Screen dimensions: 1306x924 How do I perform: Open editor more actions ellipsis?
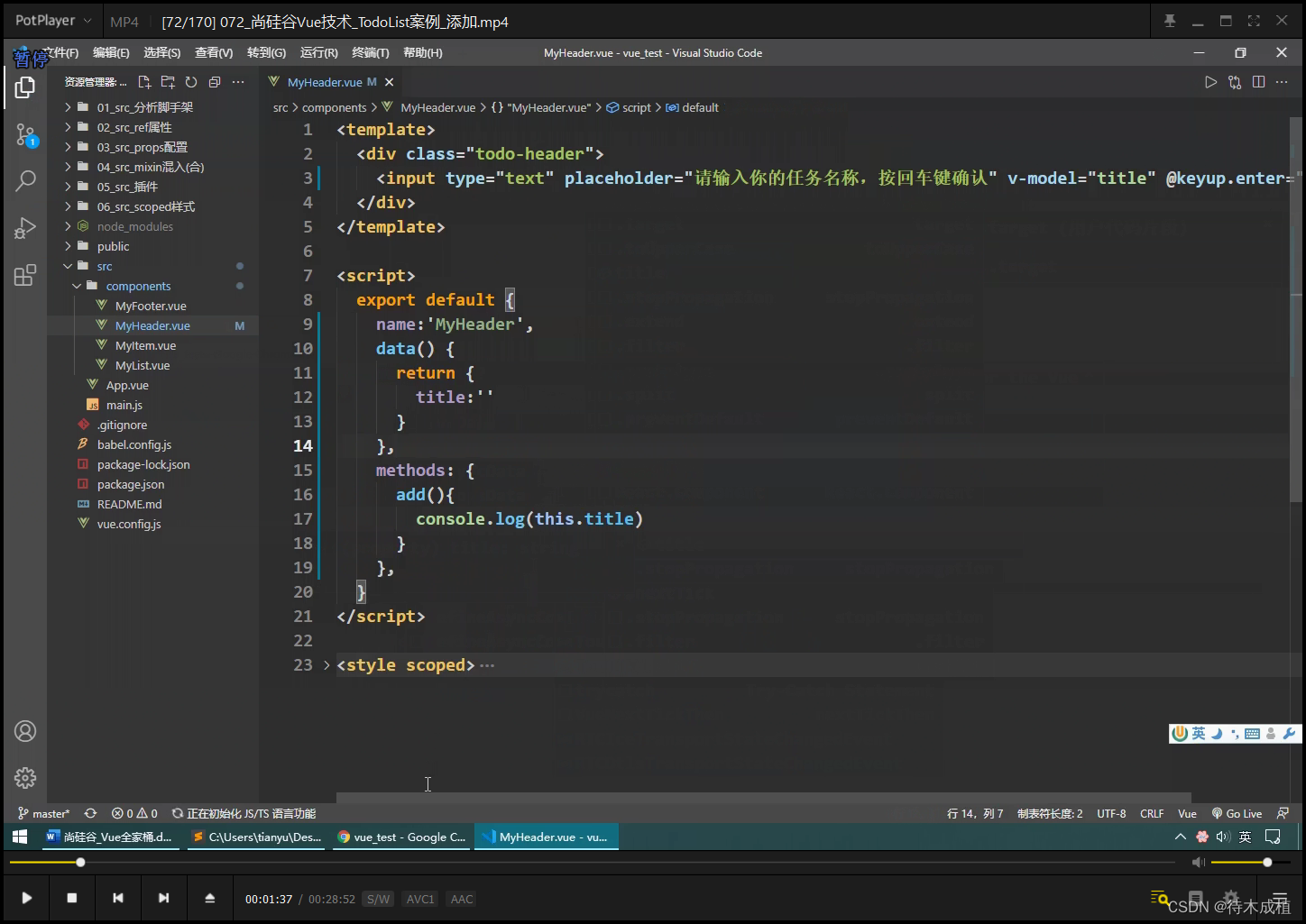click(x=1282, y=82)
